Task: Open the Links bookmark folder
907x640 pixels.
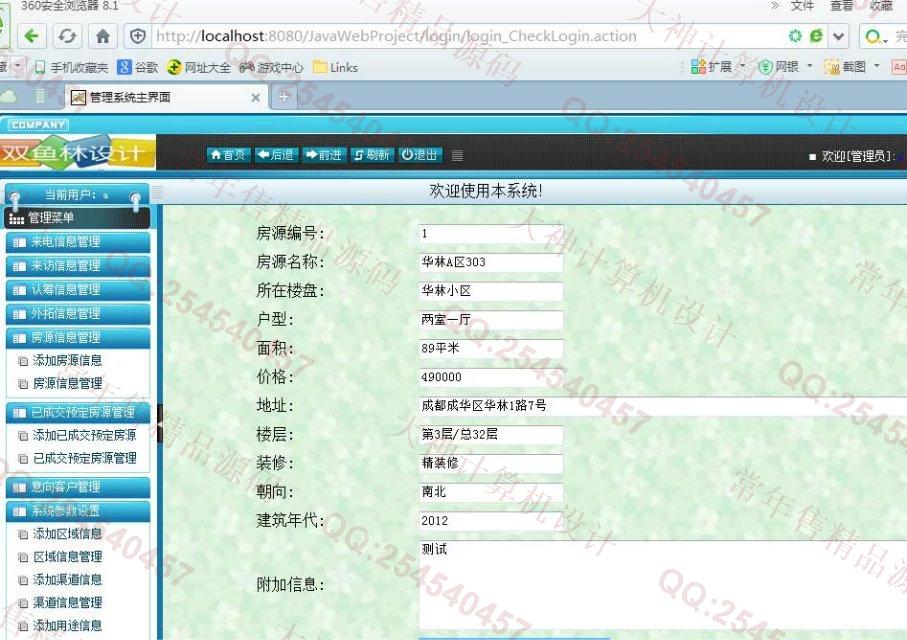Action: [x=335, y=68]
